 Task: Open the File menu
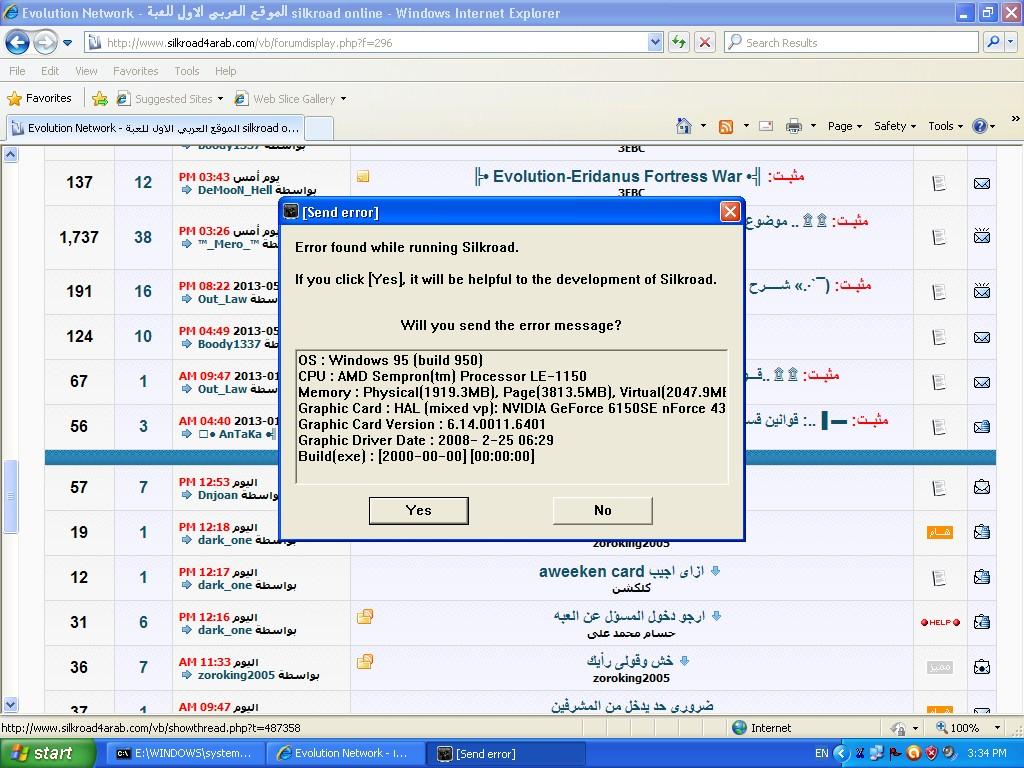[18, 71]
